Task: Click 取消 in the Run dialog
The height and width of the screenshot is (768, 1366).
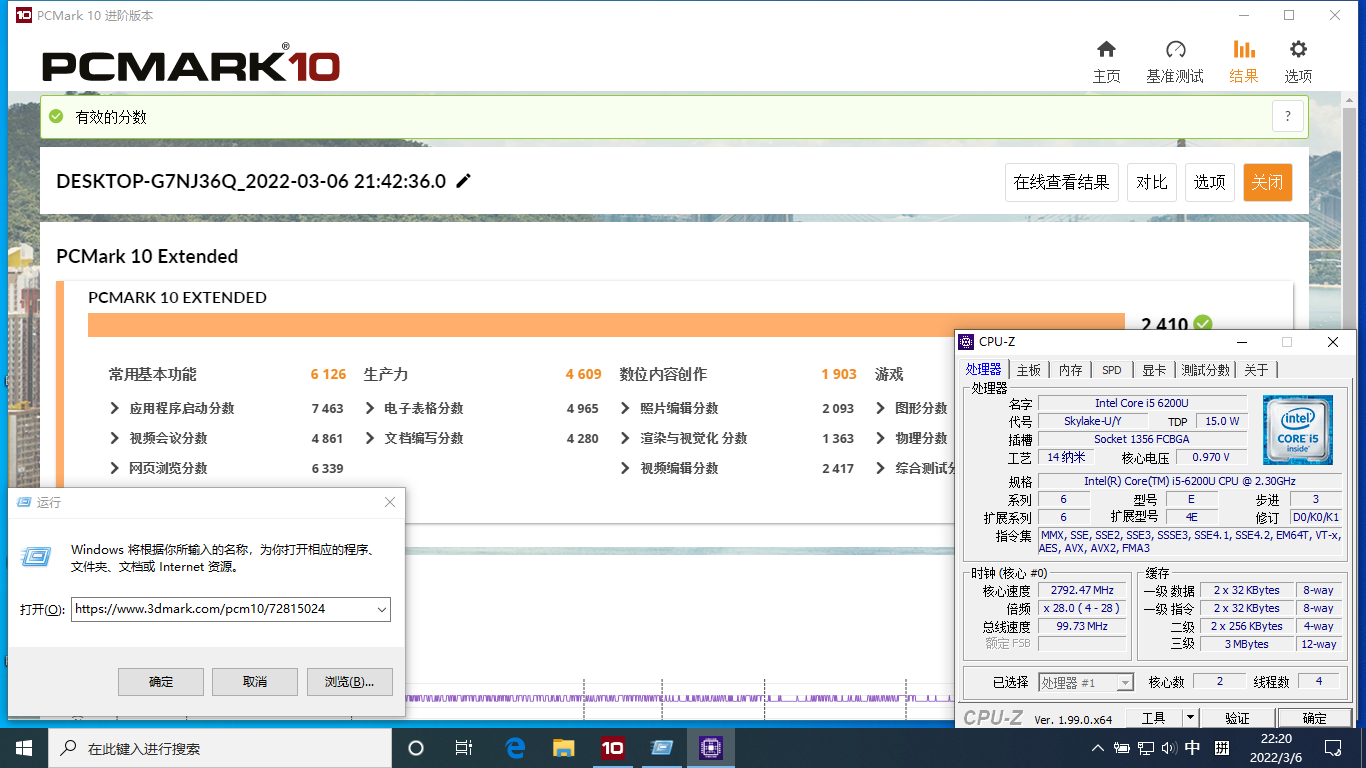Action: click(x=255, y=681)
